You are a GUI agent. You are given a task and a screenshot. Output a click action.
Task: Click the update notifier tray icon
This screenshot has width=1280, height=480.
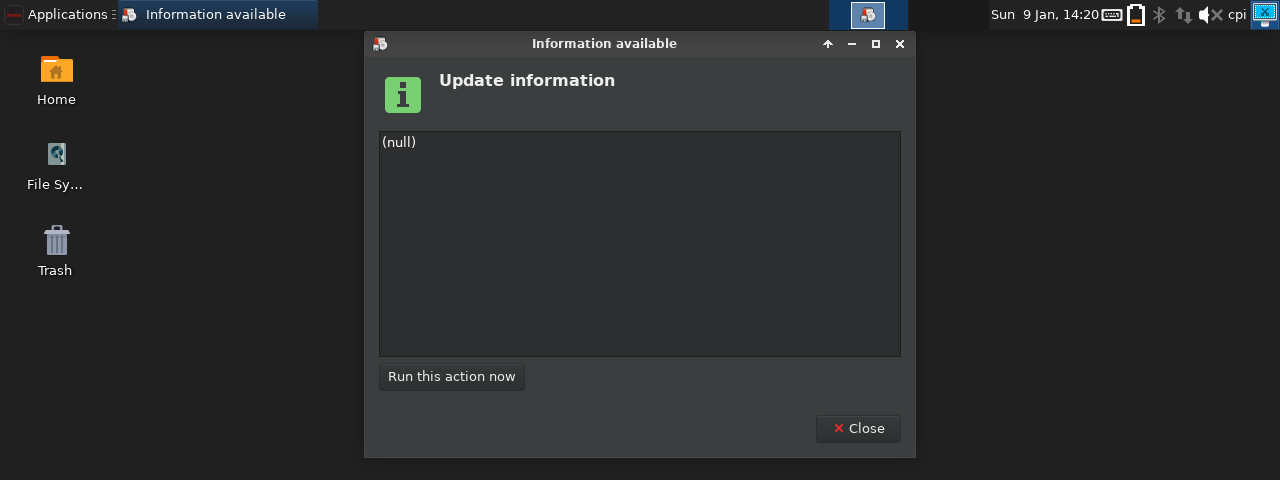coord(868,15)
